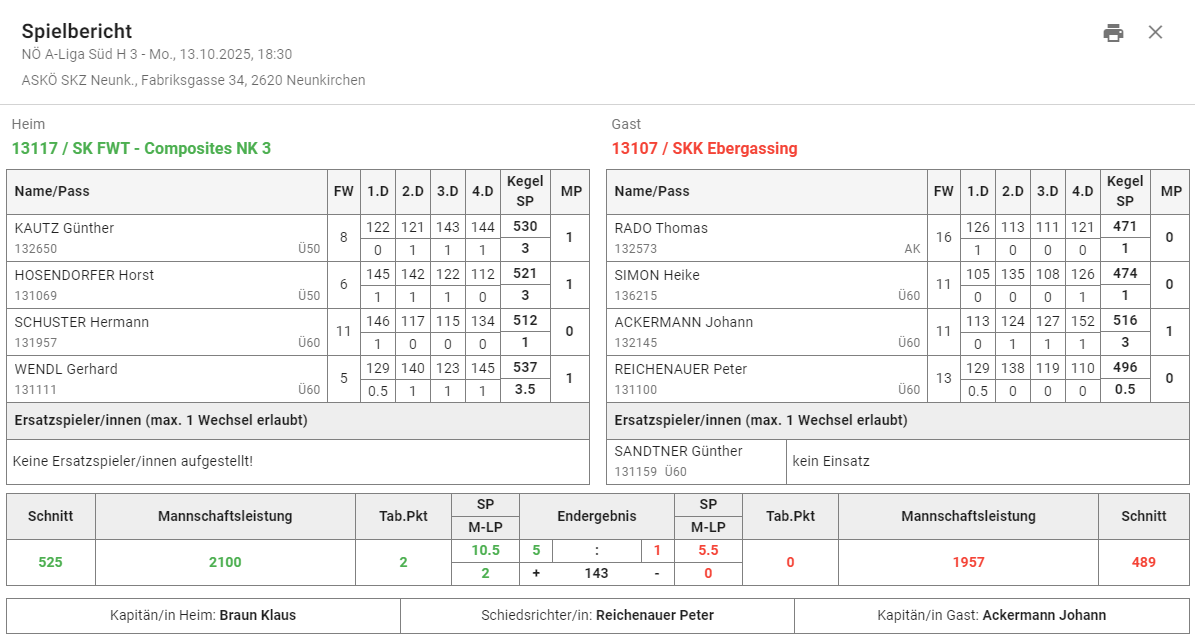Click pass number 131069
The width and height of the screenshot is (1195, 641).
tap(36, 296)
